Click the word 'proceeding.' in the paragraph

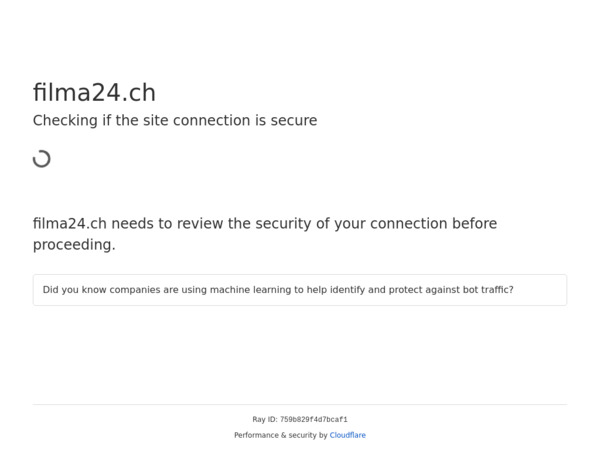click(74, 245)
